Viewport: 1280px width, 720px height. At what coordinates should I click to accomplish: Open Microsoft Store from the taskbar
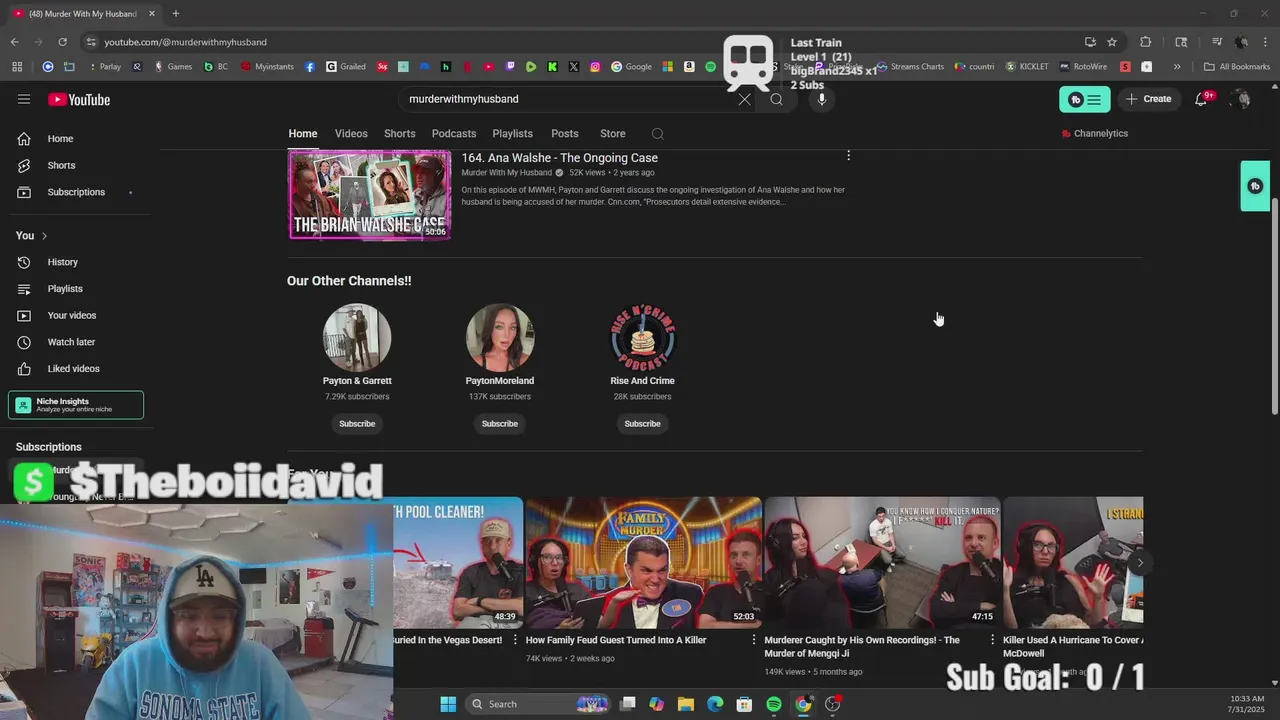(x=744, y=704)
